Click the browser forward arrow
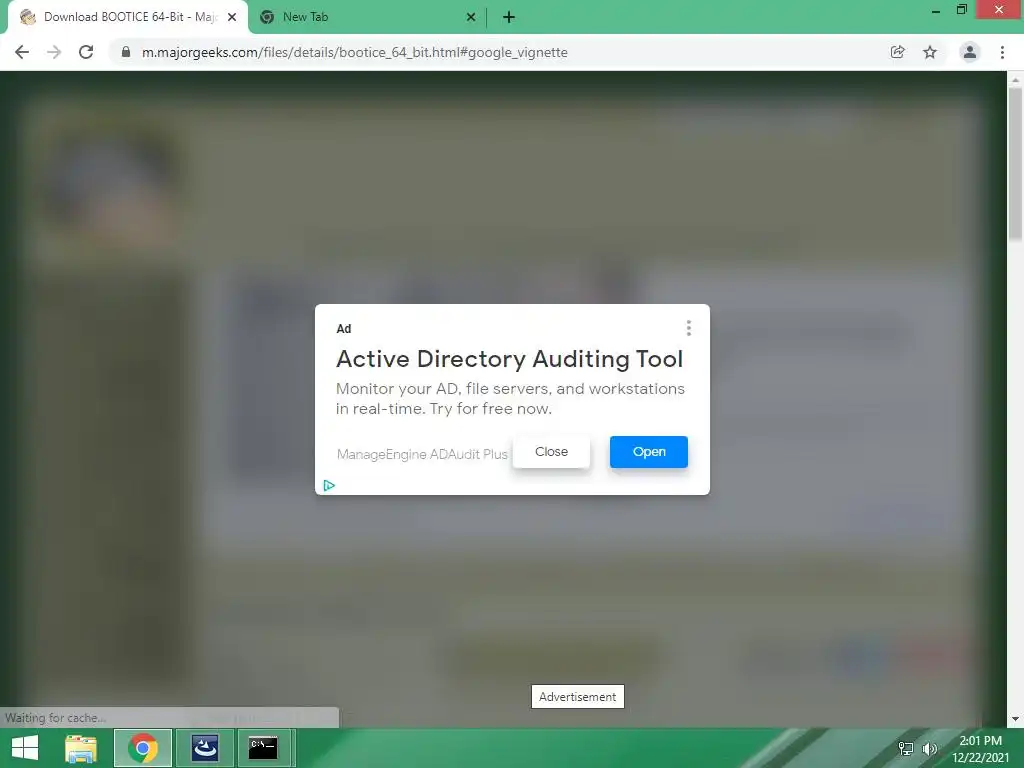This screenshot has width=1024, height=768. pos(54,52)
